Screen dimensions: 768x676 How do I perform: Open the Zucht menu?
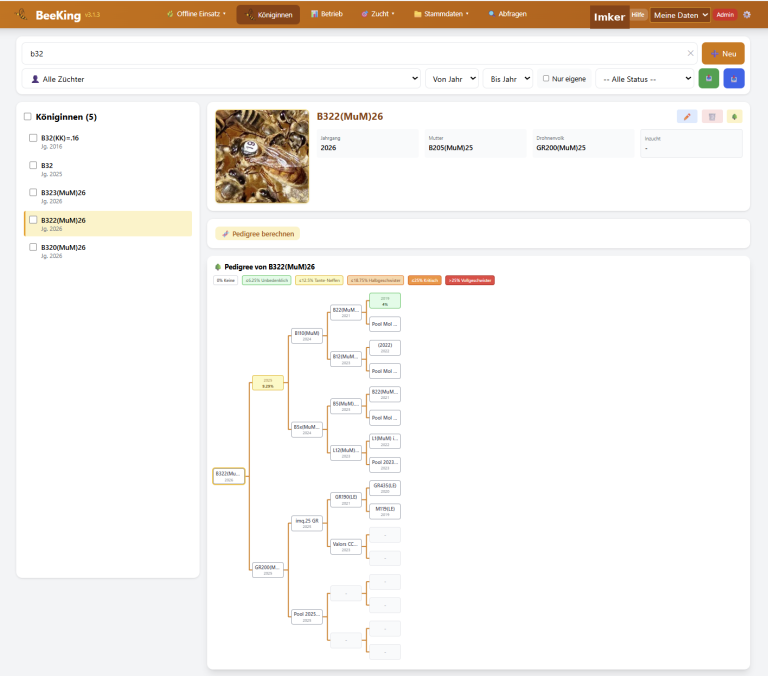(378, 14)
